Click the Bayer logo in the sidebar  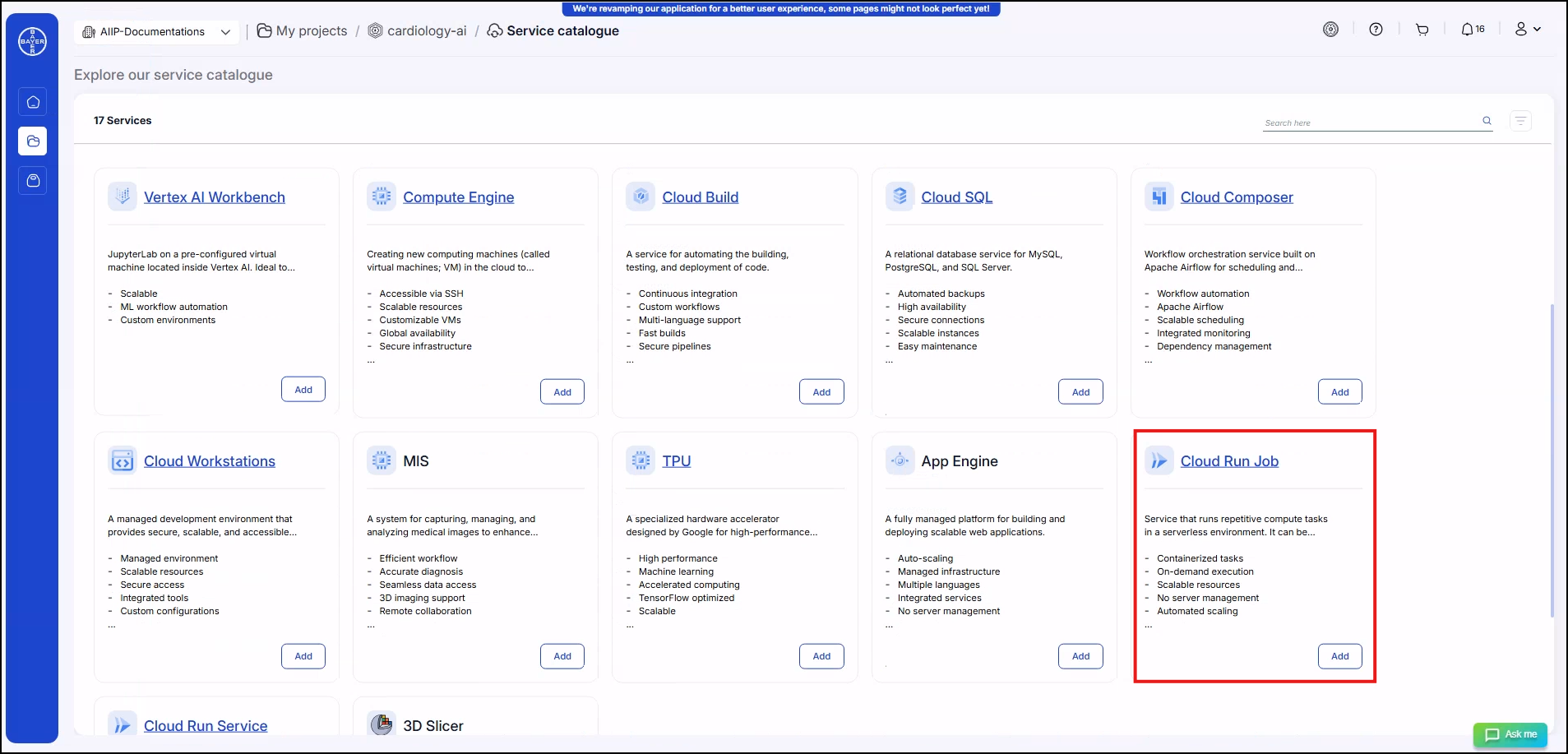point(33,41)
